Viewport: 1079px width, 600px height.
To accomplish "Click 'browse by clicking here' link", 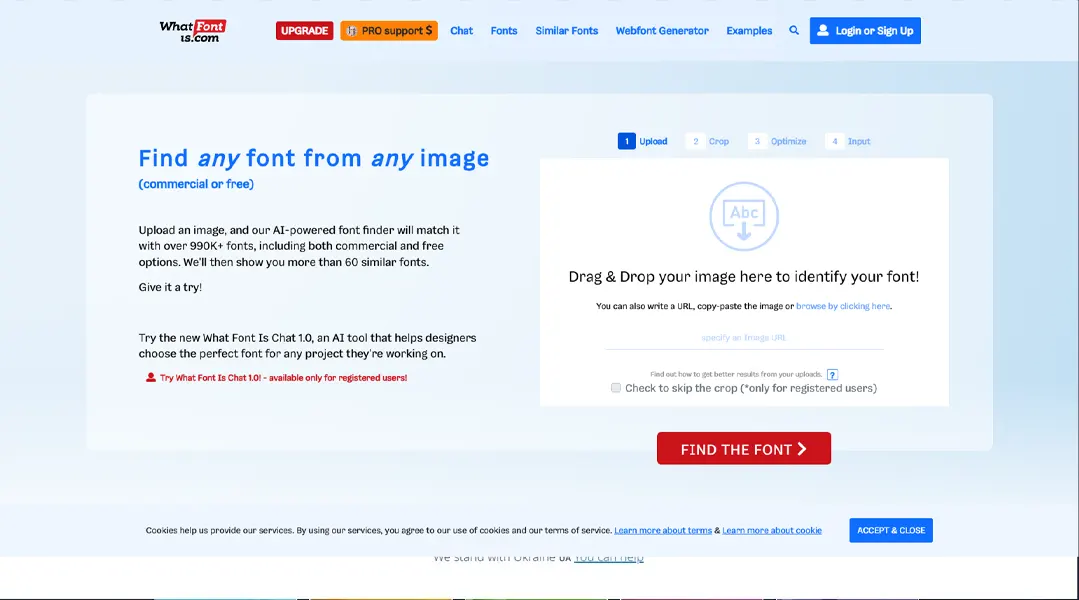I will 843,306.
